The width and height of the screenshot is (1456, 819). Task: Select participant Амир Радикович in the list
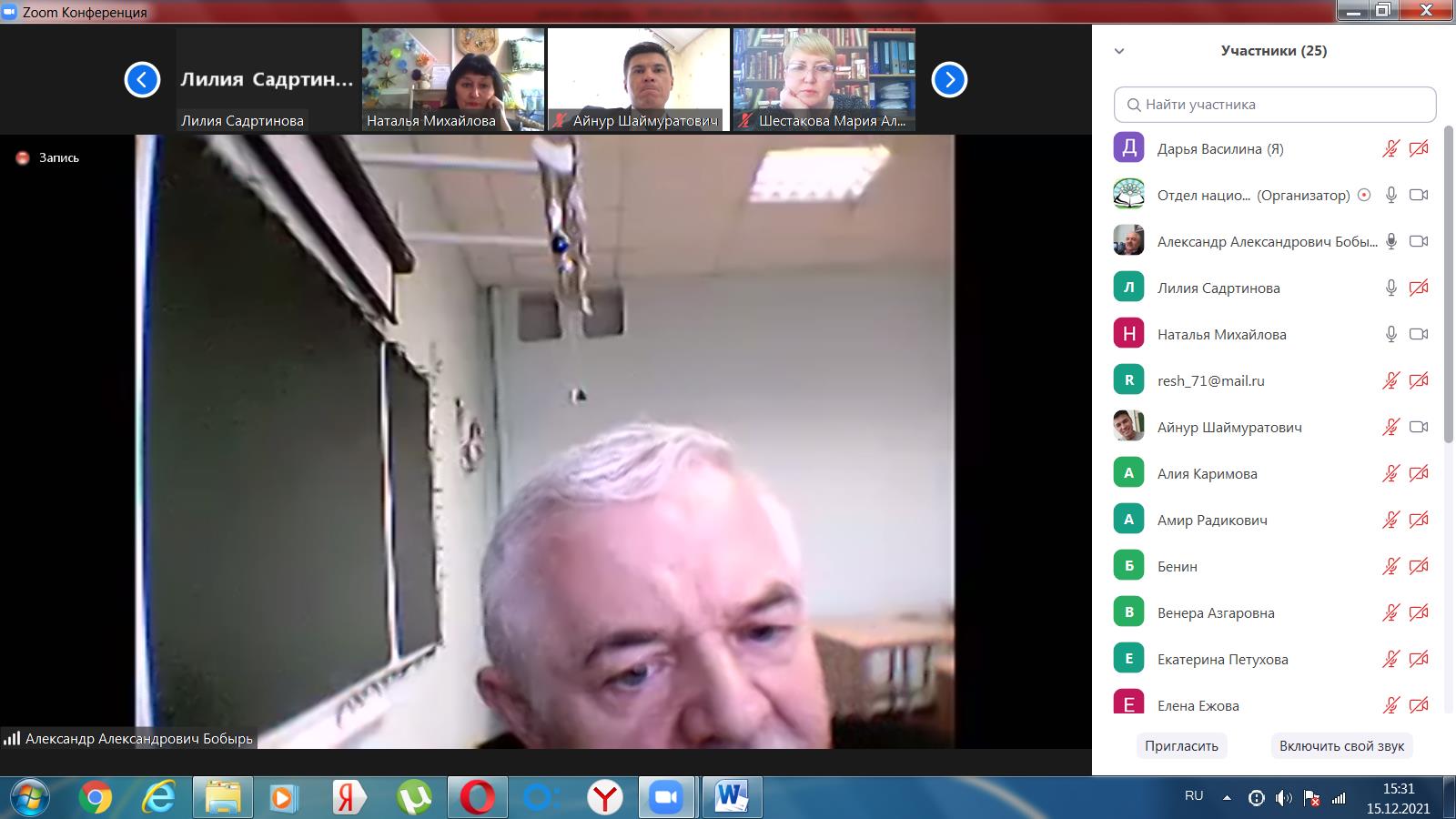click(1211, 520)
